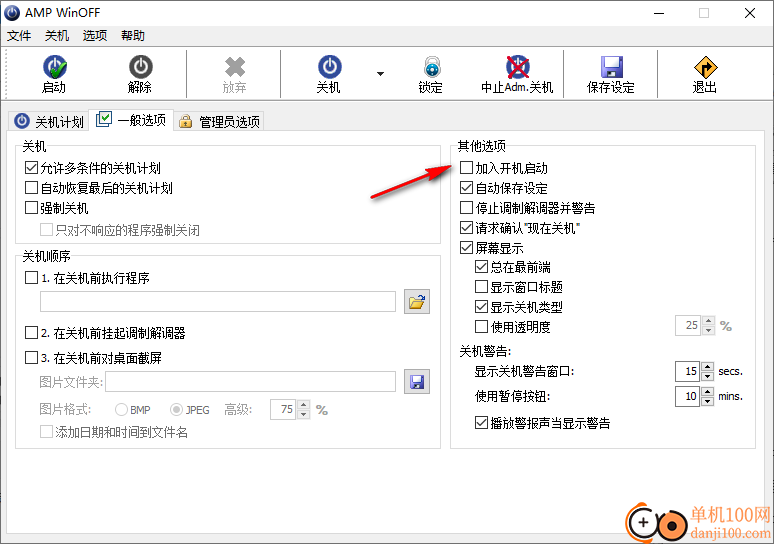The image size is (774, 544).
Task: Enable 自动恢复最后的关机计划 checkbox
Action: coord(31,188)
